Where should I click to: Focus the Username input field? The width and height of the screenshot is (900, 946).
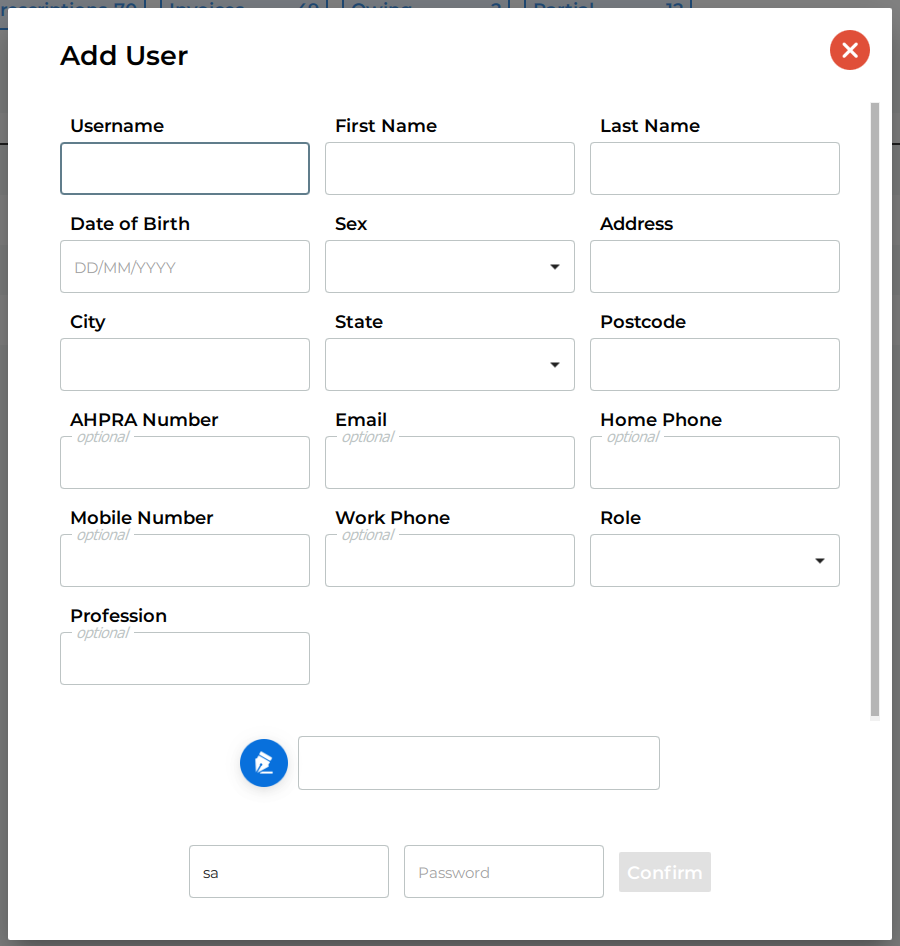coord(185,169)
